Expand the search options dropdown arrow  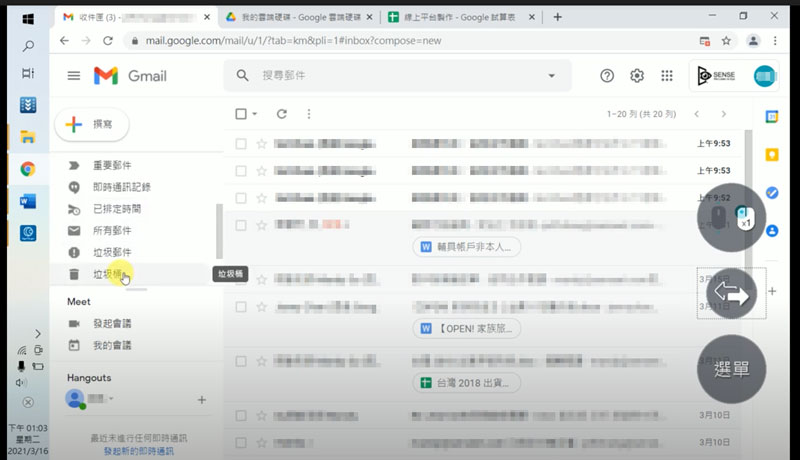(x=552, y=76)
